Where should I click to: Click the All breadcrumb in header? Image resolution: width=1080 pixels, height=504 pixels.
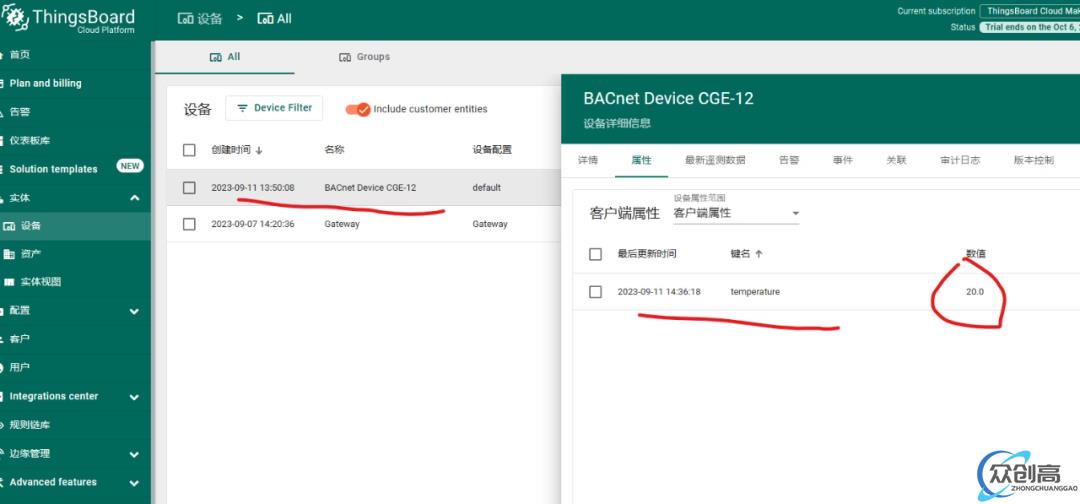[274, 19]
